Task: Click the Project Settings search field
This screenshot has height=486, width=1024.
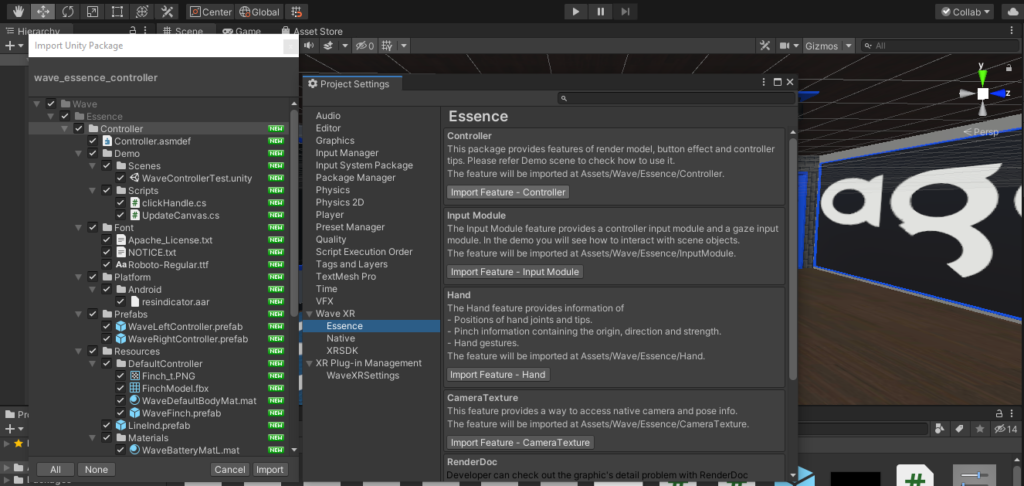Action: click(x=677, y=98)
